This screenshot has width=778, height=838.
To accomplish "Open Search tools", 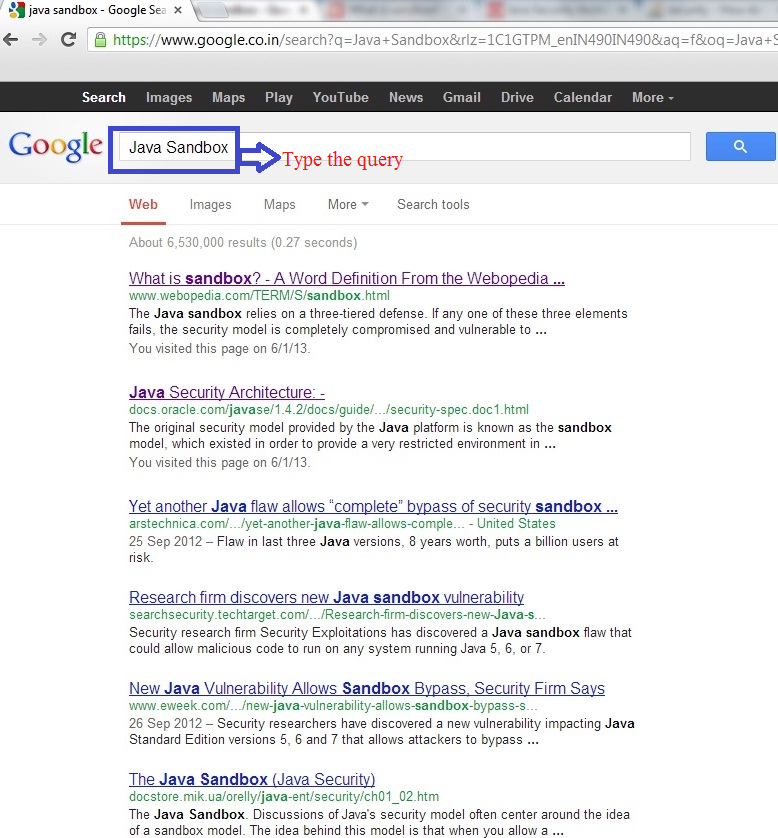I will tap(433, 205).
